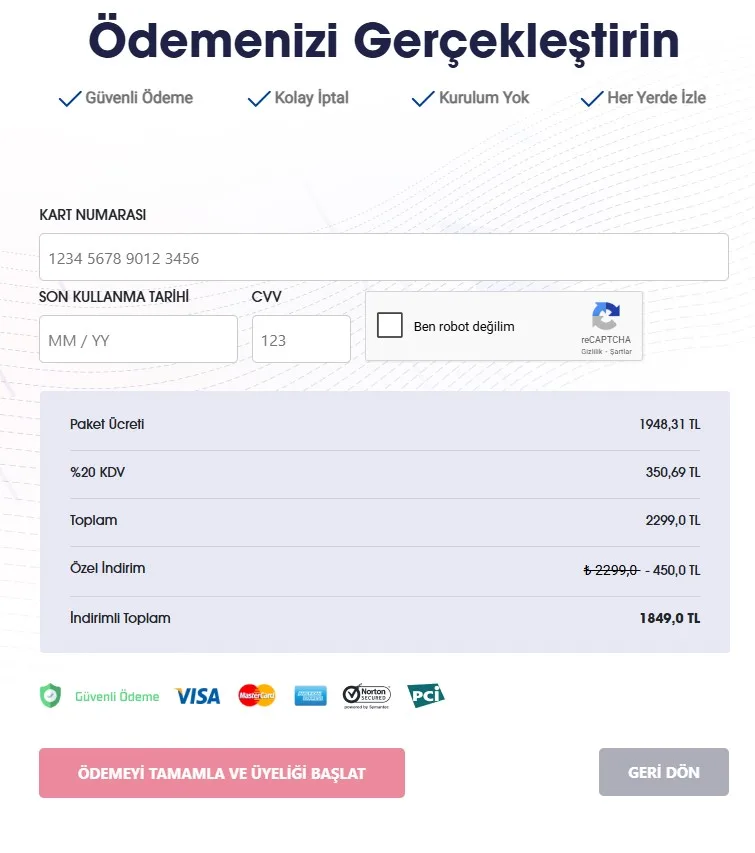
Task: Click the checkmark beside Kolay İptal
Action: coord(259,98)
